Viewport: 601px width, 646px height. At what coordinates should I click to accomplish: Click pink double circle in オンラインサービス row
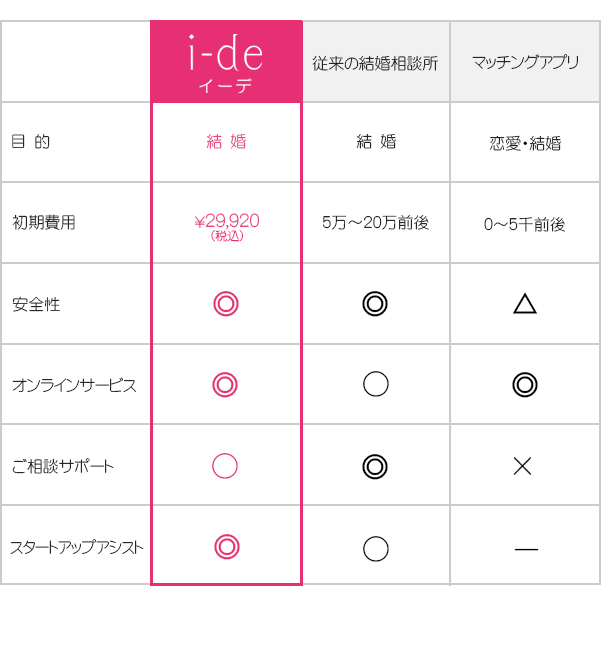click(225, 385)
